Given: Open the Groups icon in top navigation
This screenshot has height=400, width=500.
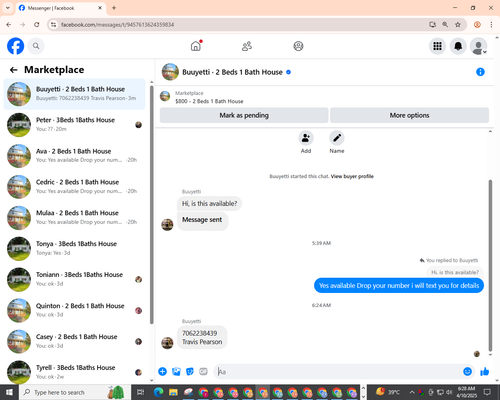Looking at the screenshot, I should 298,46.
